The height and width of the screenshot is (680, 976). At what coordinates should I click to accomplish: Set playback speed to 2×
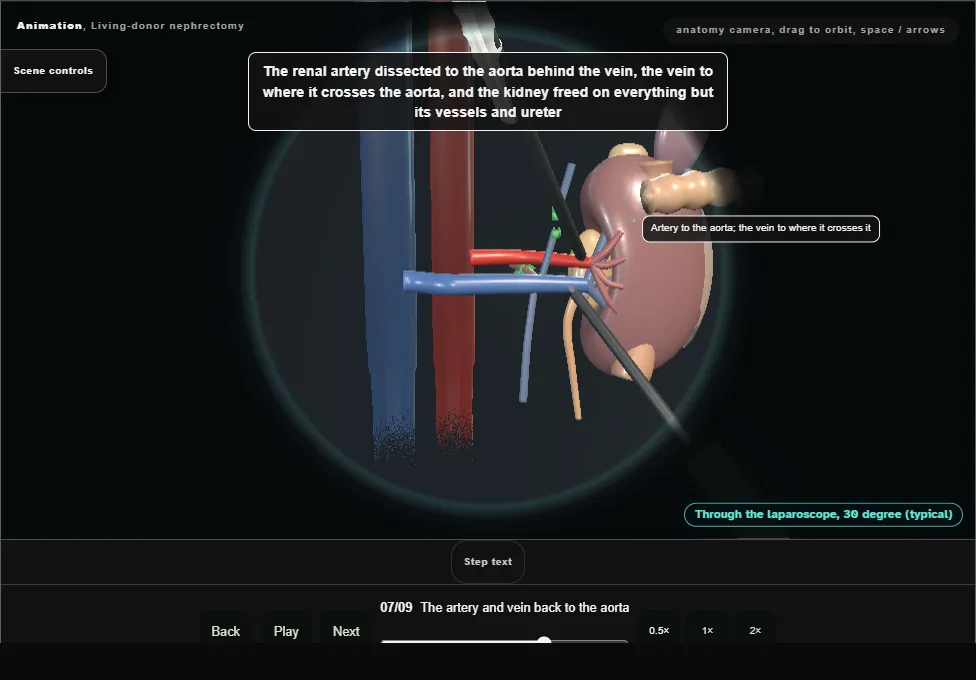(755, 630)
